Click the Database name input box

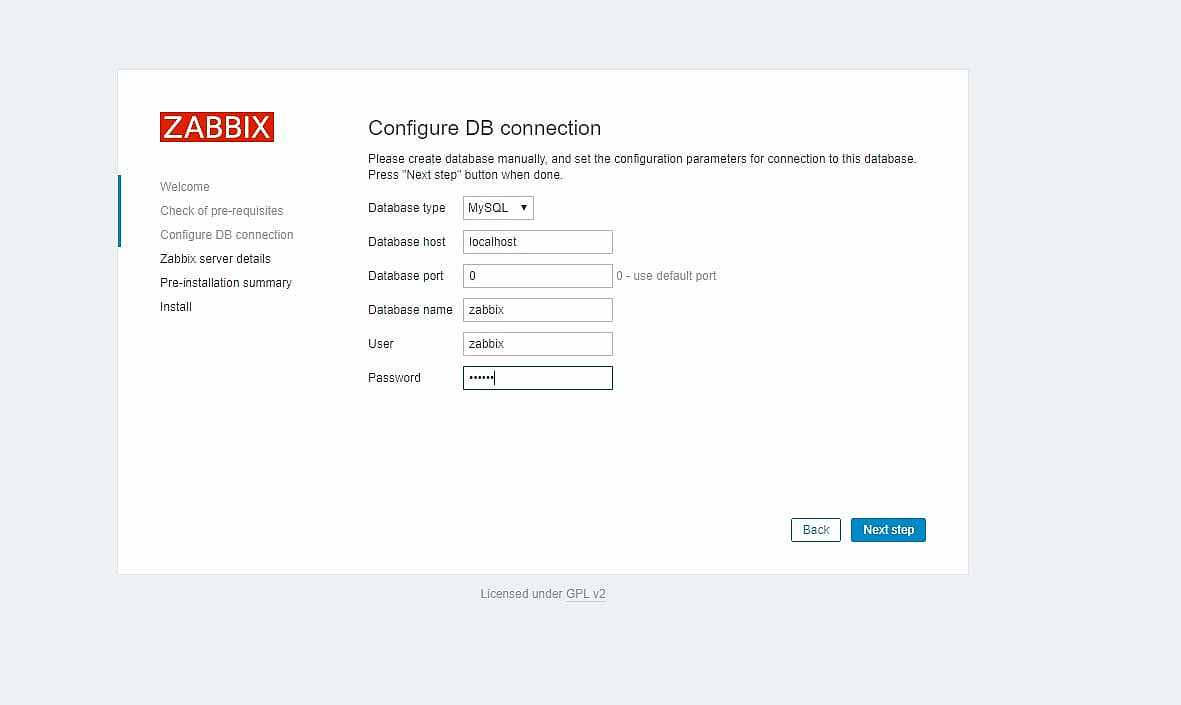(x=537, y=310)
